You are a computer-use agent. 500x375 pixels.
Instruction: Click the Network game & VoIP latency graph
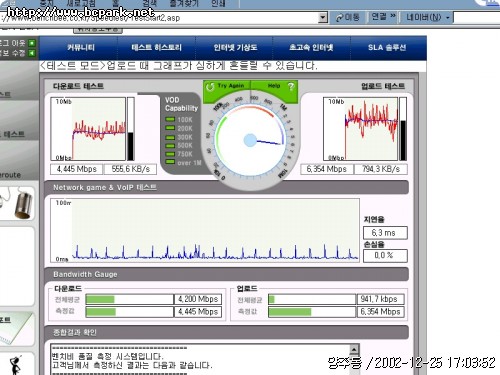[205, 230]
